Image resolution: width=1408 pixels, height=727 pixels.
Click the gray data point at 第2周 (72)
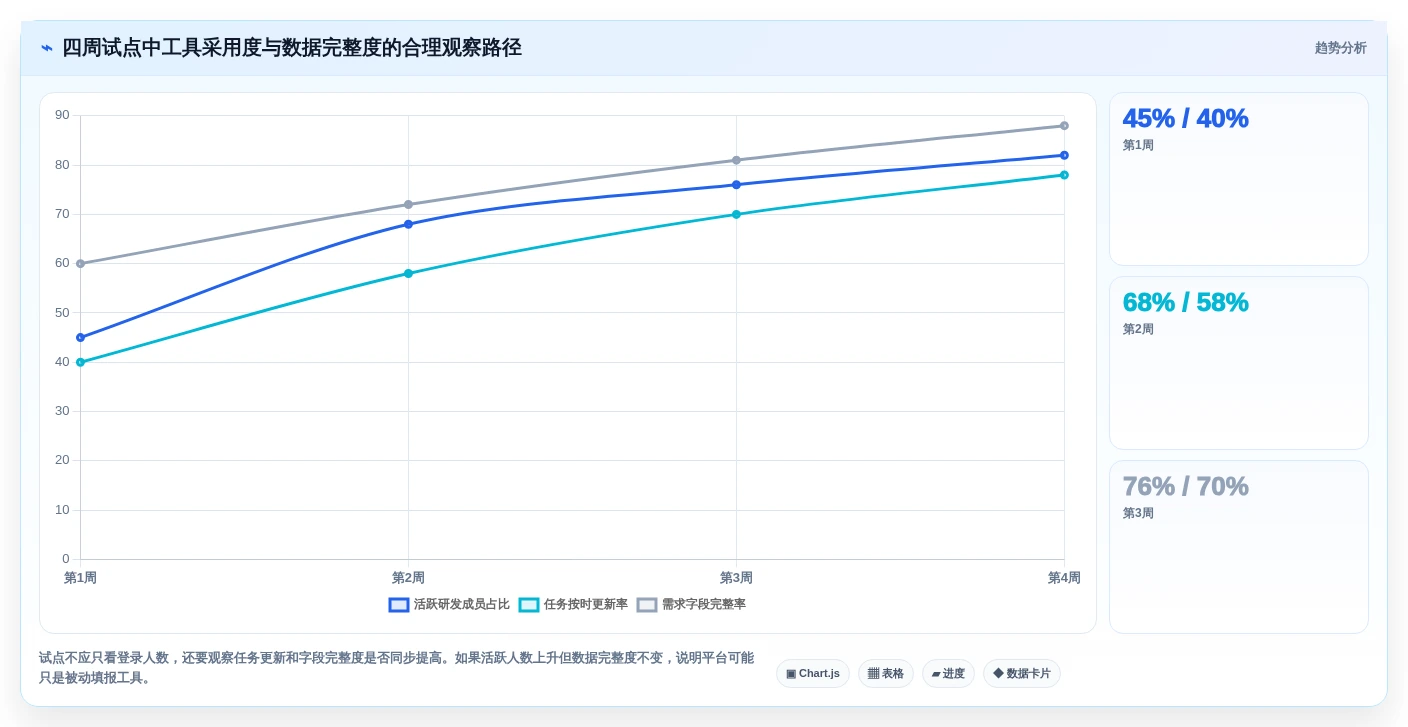[x=408, y=204]
